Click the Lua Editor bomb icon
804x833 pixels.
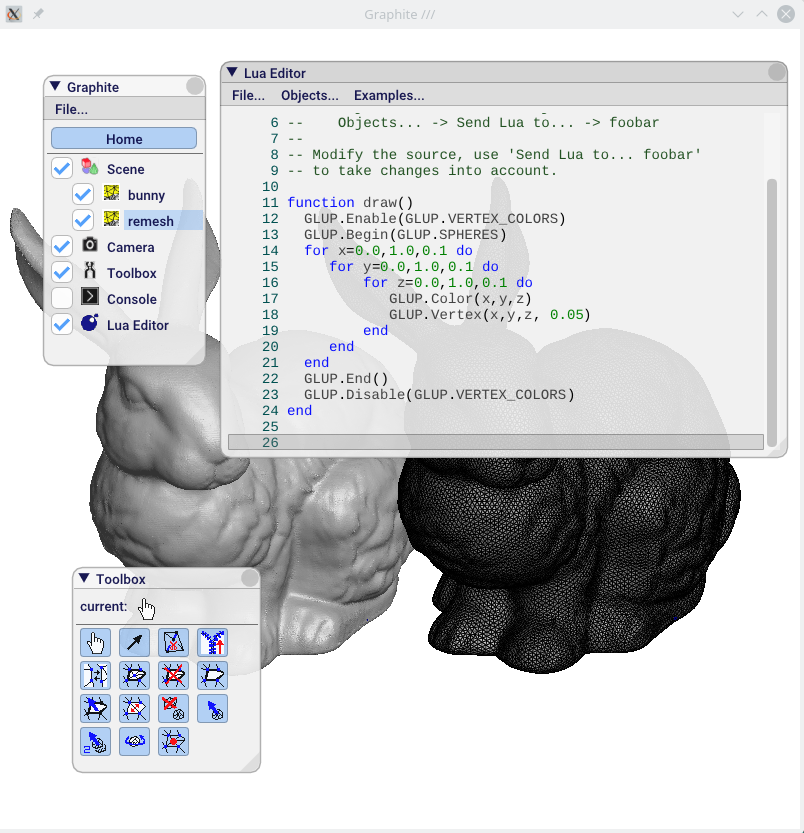click(112, 325)
